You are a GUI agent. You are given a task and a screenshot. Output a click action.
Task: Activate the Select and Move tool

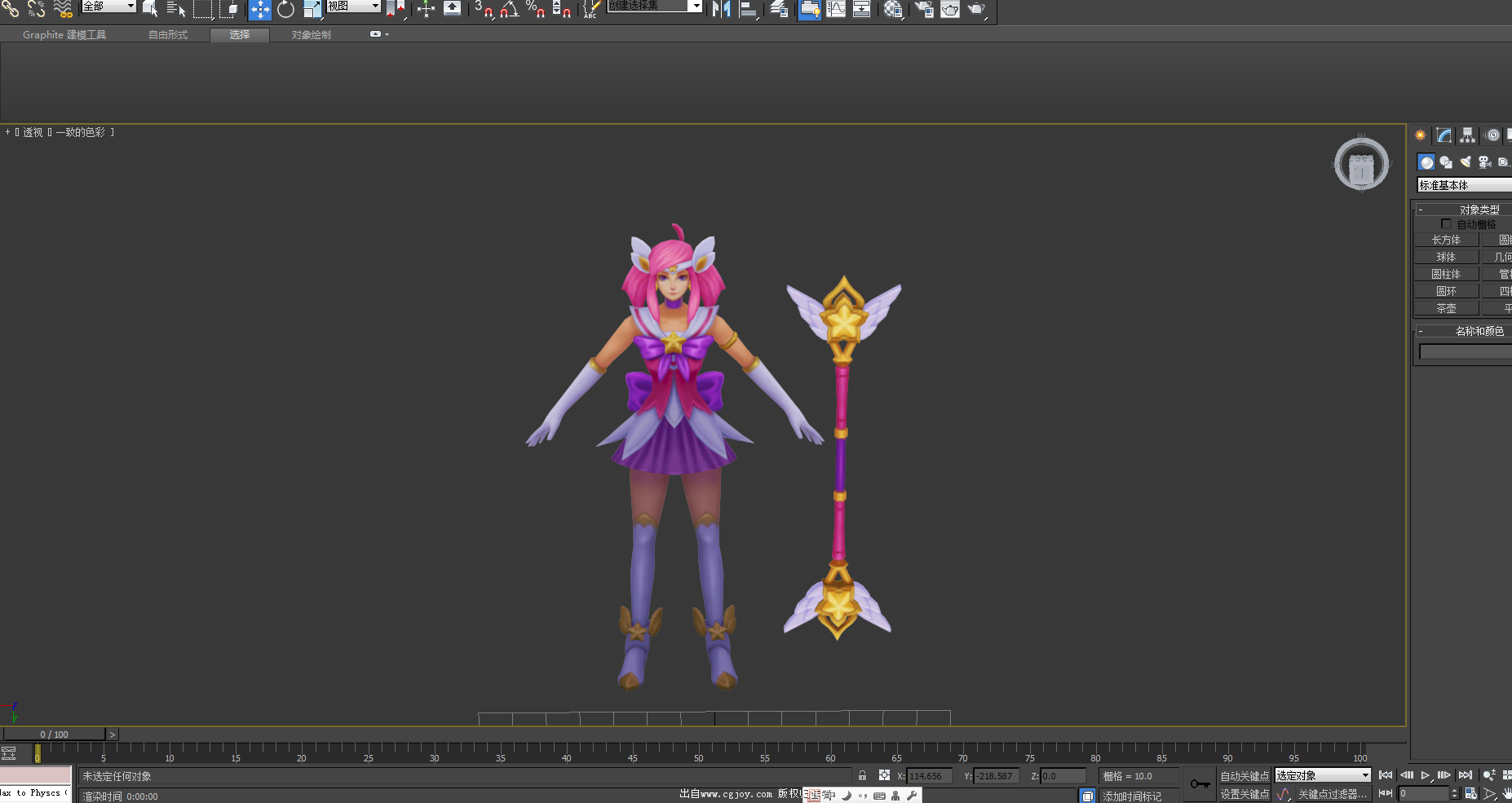(x=259, y=9)
